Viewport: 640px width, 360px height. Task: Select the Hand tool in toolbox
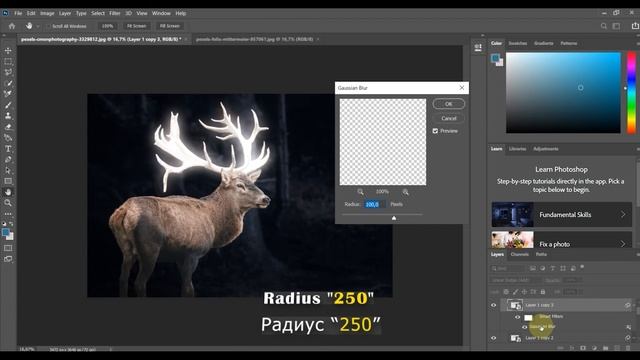pos(8,192)
